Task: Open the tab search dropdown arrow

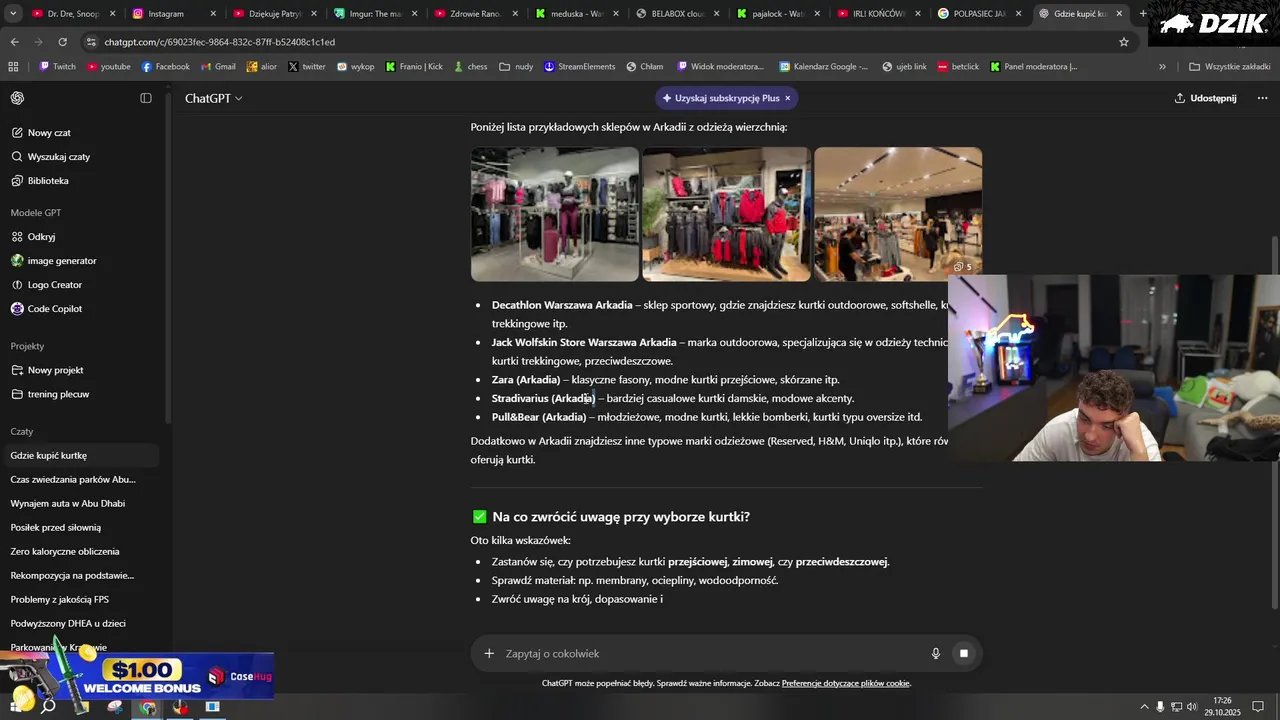Action: tap(13, 14)
